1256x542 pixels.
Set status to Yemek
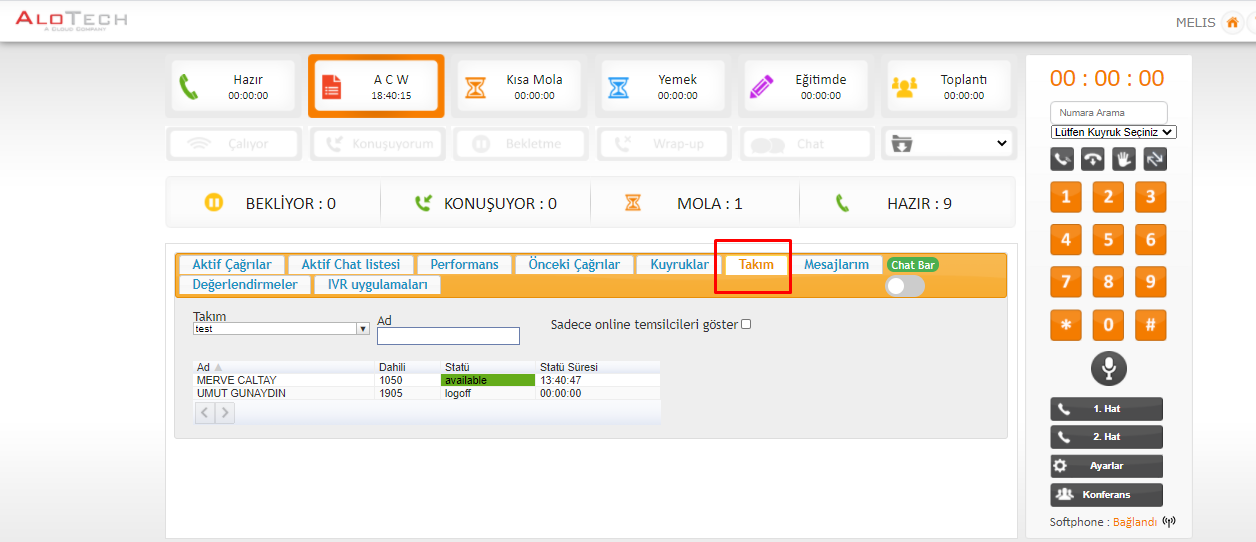click(x=663, y=86)
